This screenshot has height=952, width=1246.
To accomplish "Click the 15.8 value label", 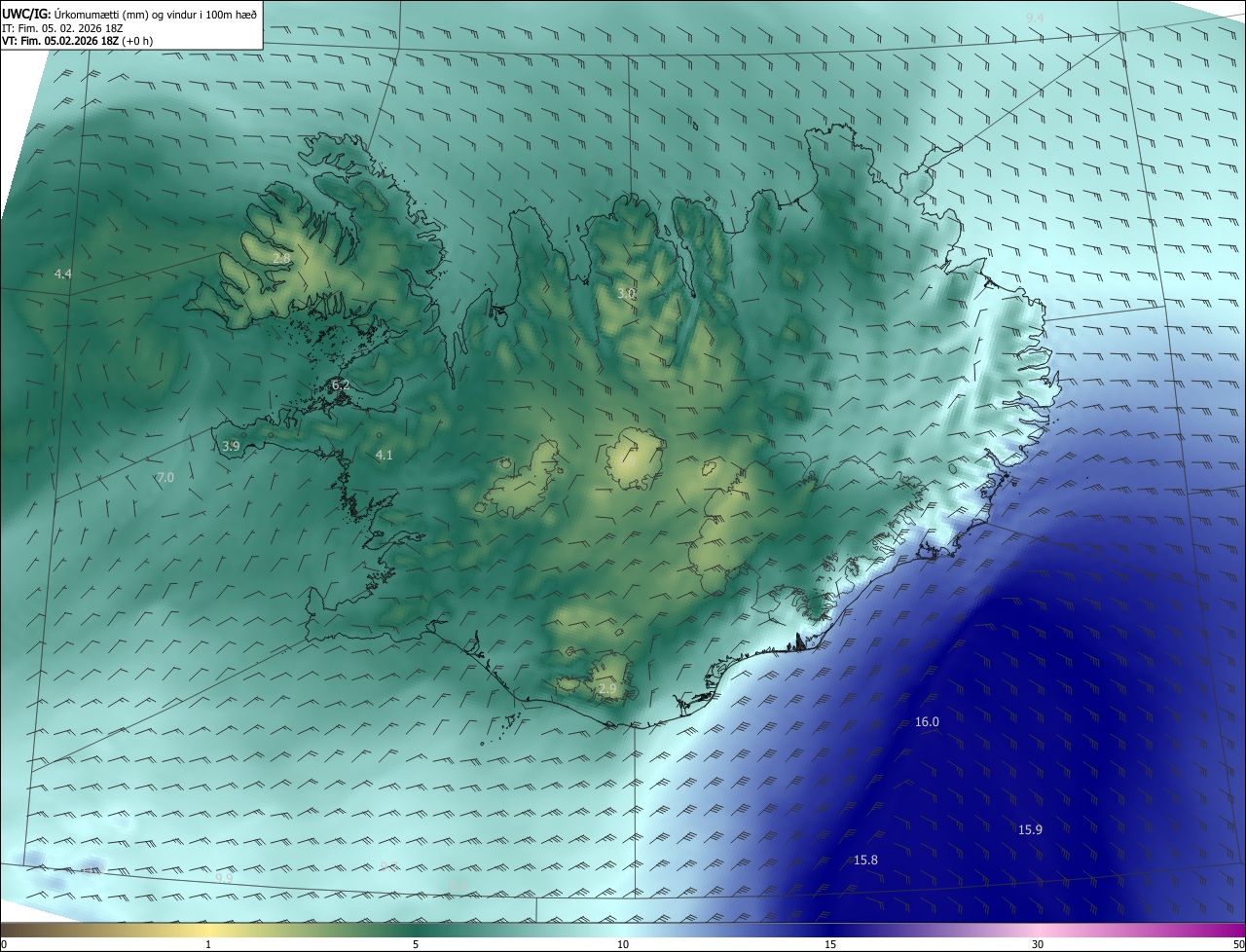I will (x=865, y=860).
